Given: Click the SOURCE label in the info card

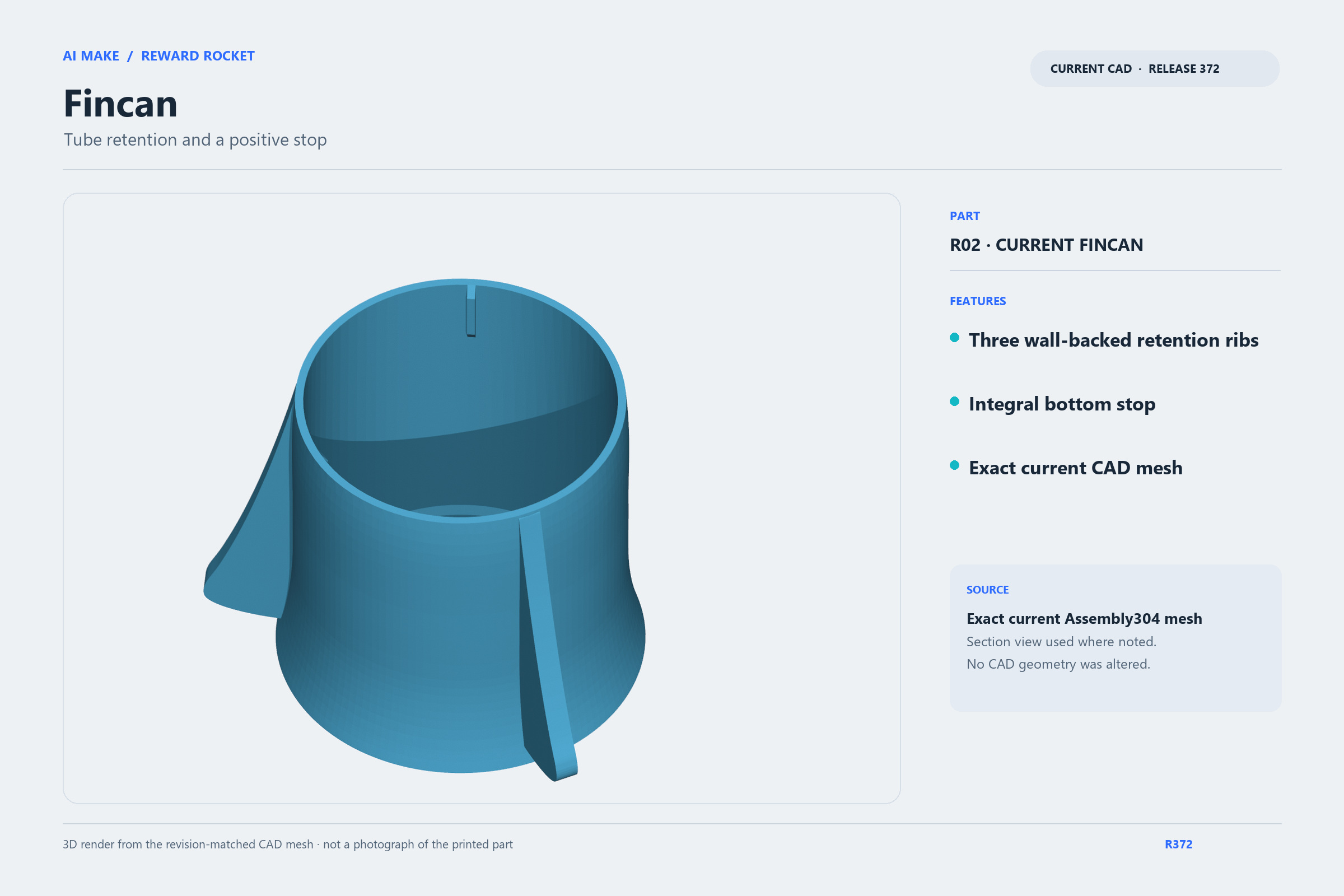Looking at the screenshot, I should coord(987,590).
